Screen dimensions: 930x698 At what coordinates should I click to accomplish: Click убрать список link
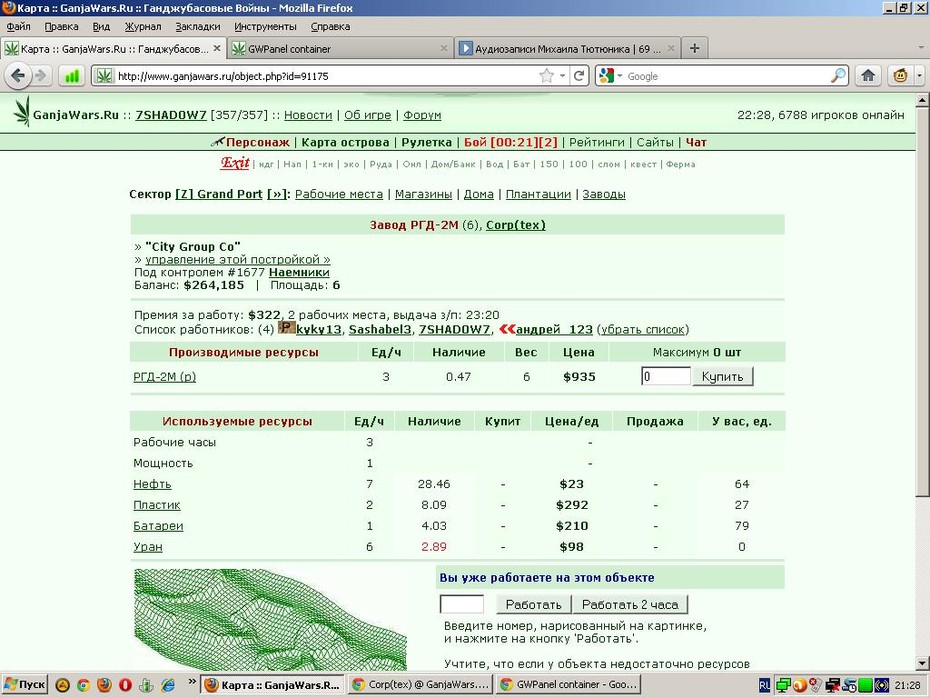643,329
